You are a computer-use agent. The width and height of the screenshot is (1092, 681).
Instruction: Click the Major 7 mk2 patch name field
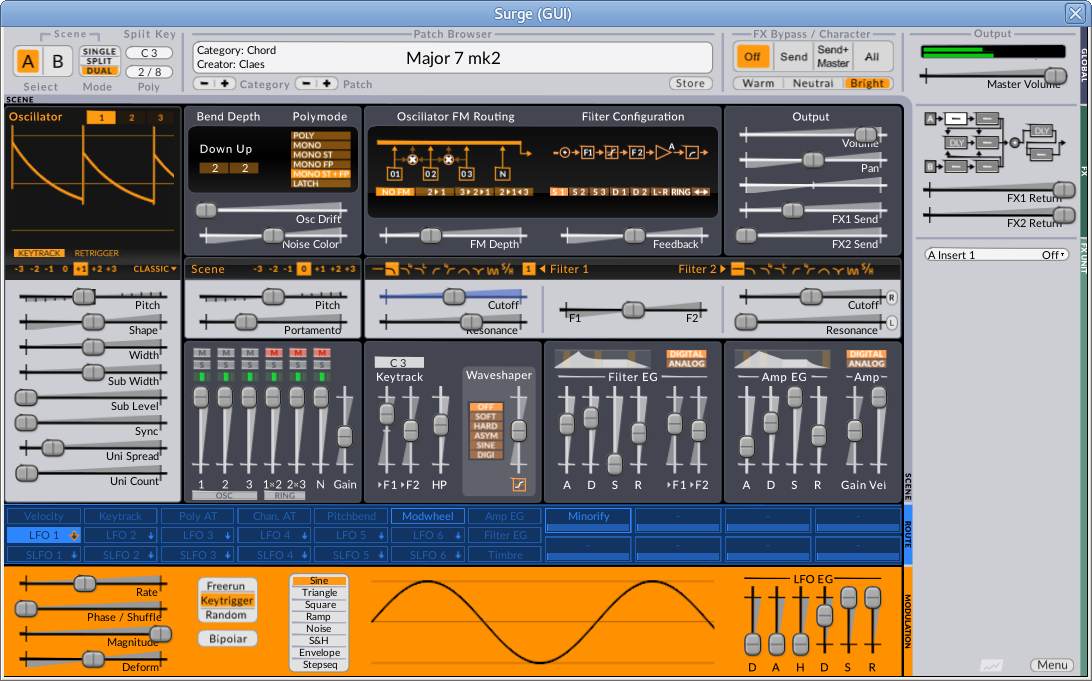click(453, 58)
